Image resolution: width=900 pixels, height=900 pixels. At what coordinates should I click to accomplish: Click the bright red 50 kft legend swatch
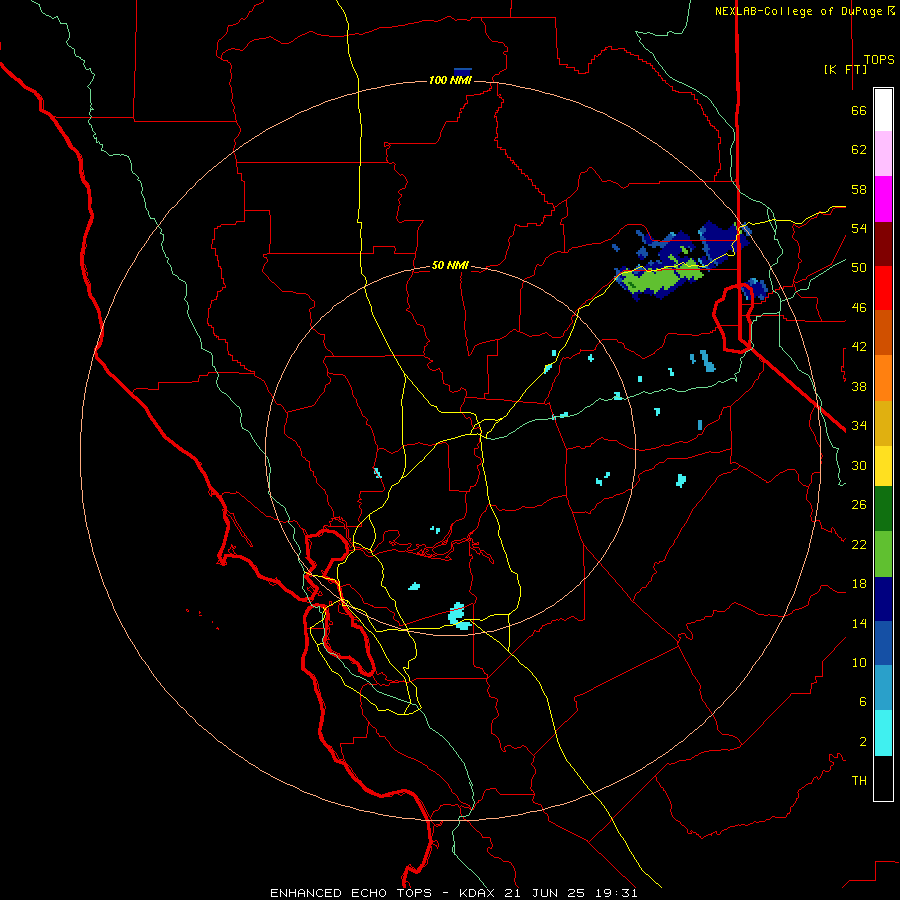[883, 288]
